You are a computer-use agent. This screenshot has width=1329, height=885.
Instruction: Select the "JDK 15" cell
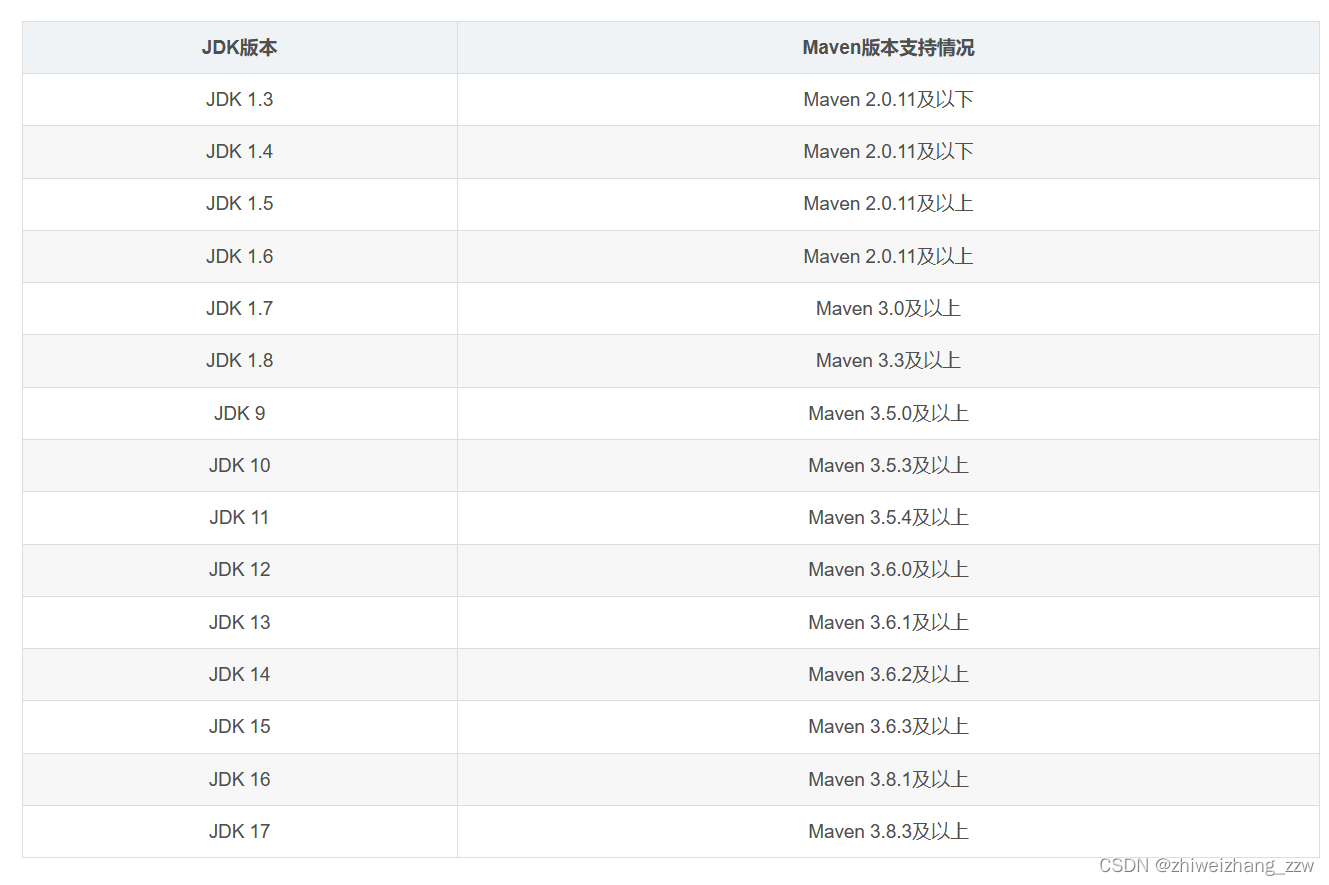[240, 727]
